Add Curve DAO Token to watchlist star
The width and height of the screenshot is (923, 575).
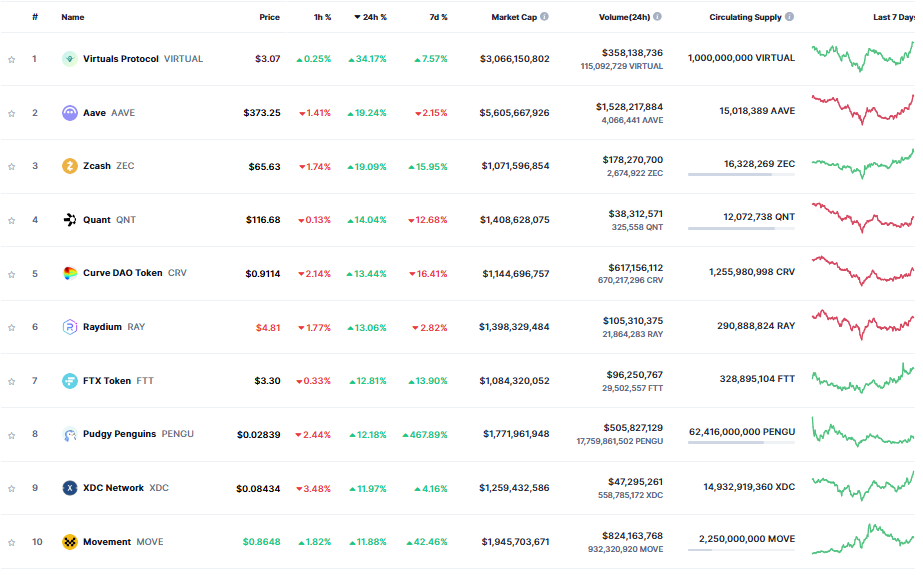click(x=11, y=274)
